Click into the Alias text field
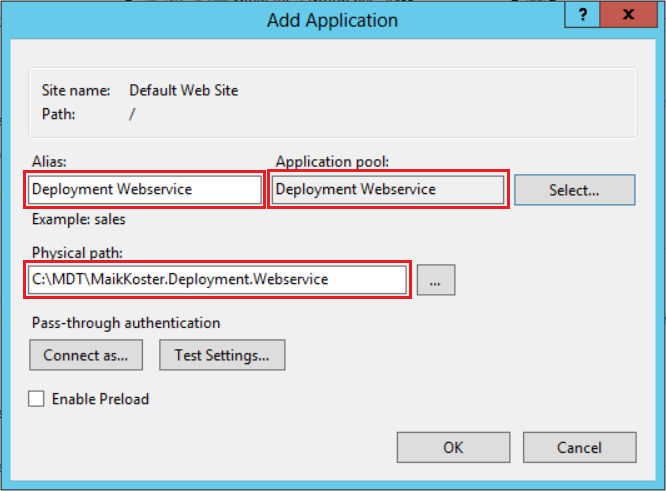Viewport: 666px width, 491px height. point(146,189)
